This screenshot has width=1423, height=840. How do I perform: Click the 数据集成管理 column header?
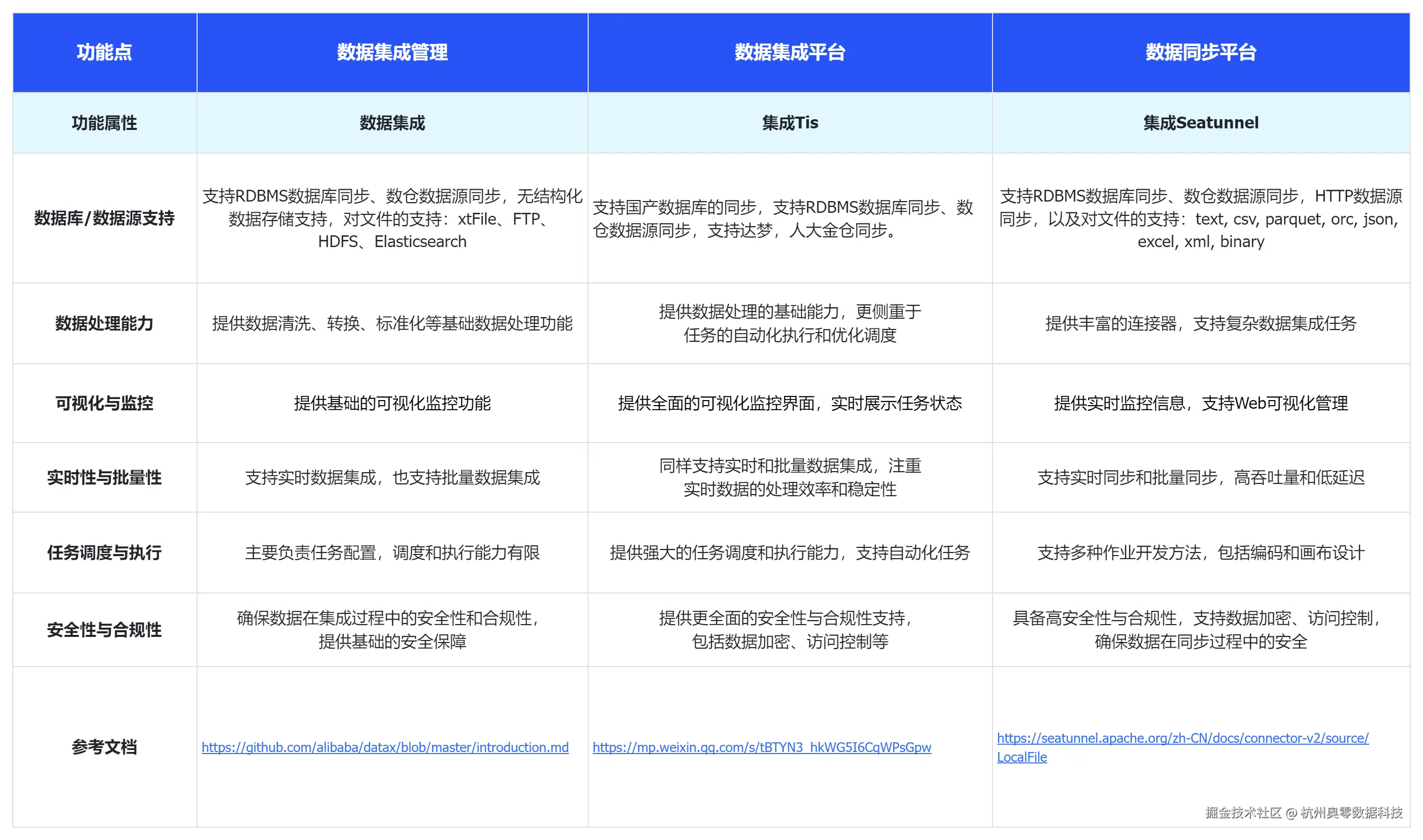(393, 52)
